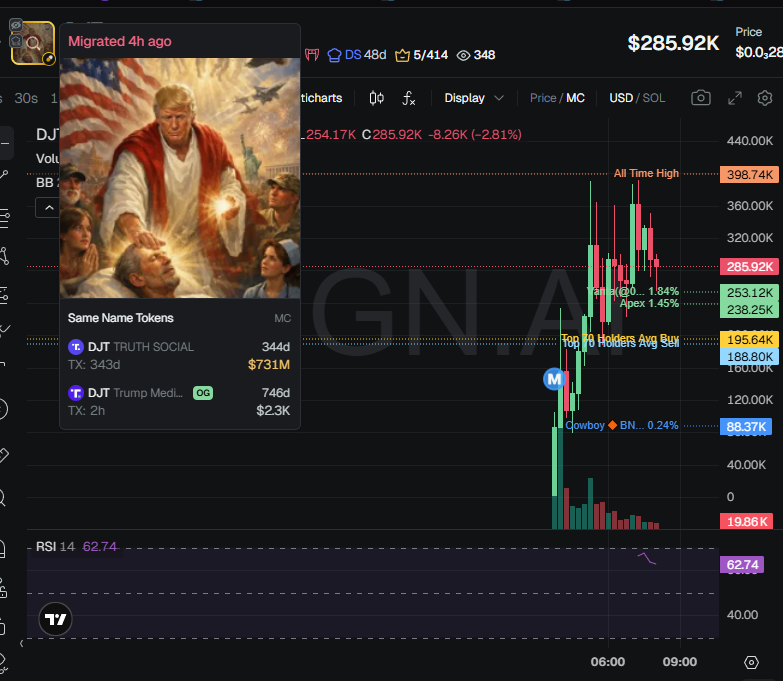
Task: Click the green OG badge
Action: (203, 393)
